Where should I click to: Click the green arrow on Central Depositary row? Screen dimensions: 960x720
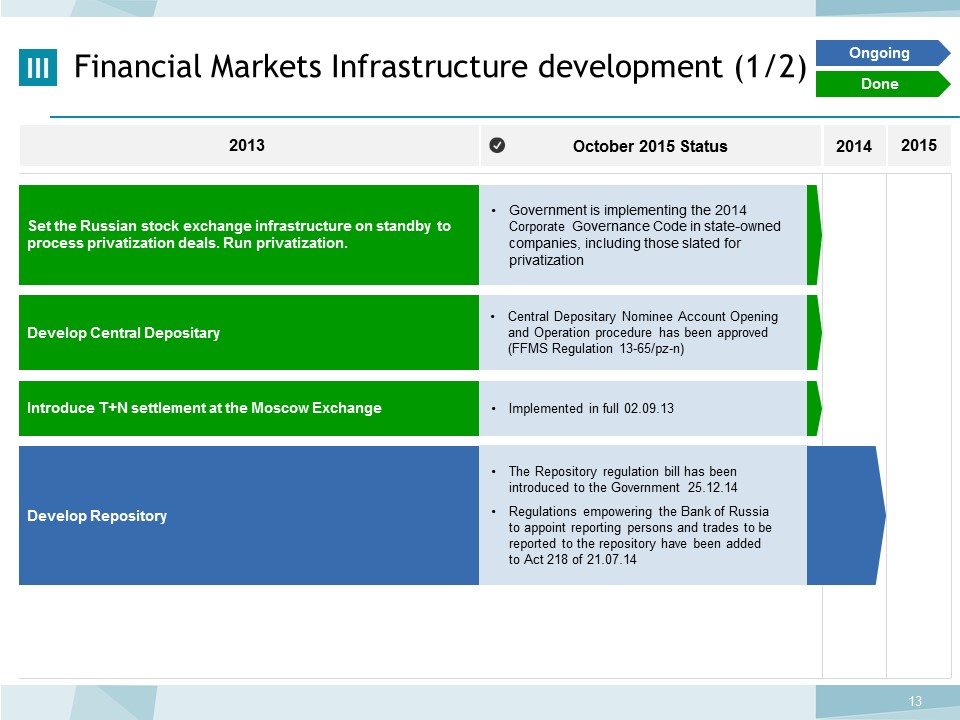pos(814,332)
